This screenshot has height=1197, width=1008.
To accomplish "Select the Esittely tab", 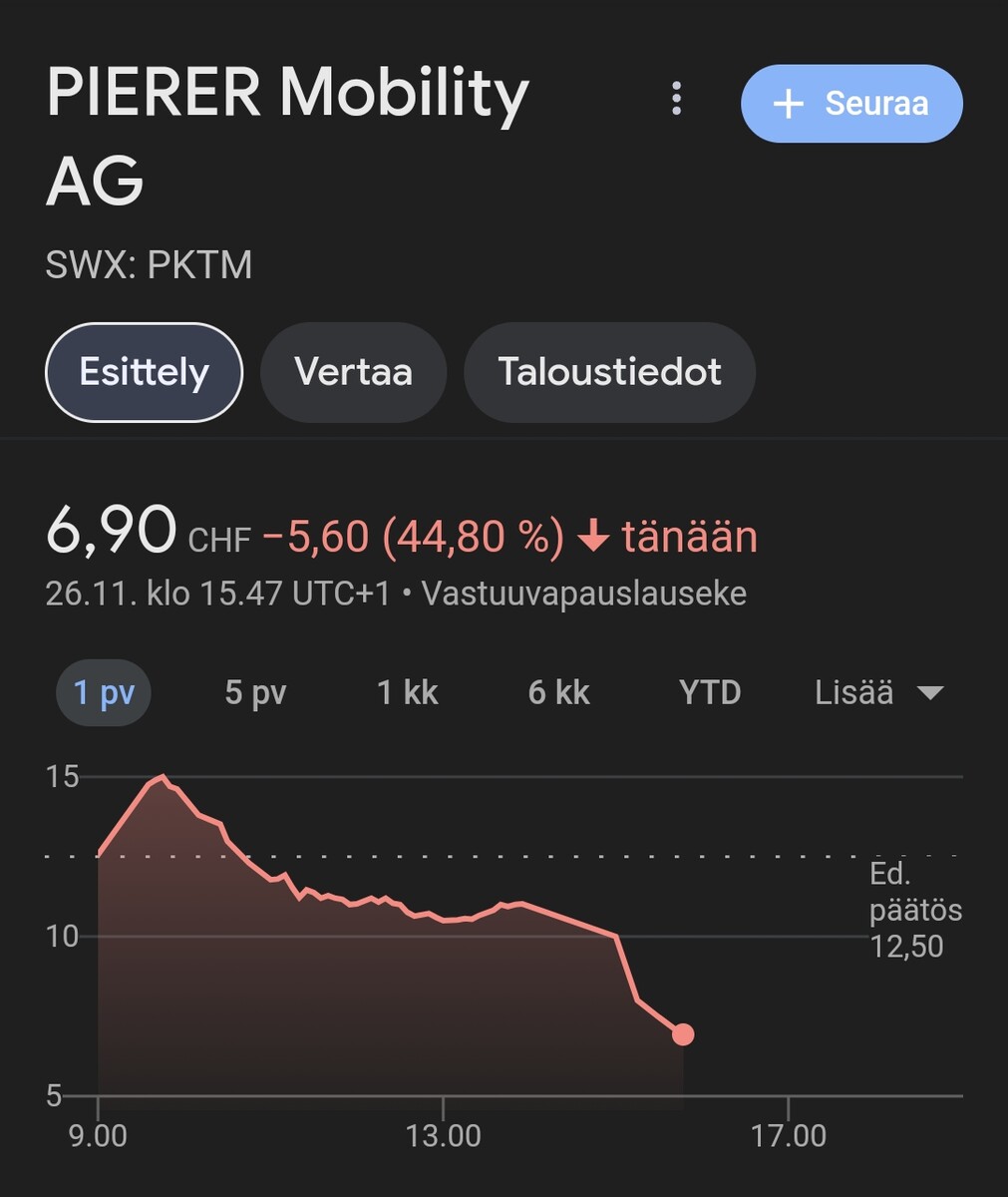I will tap(144, 372).
